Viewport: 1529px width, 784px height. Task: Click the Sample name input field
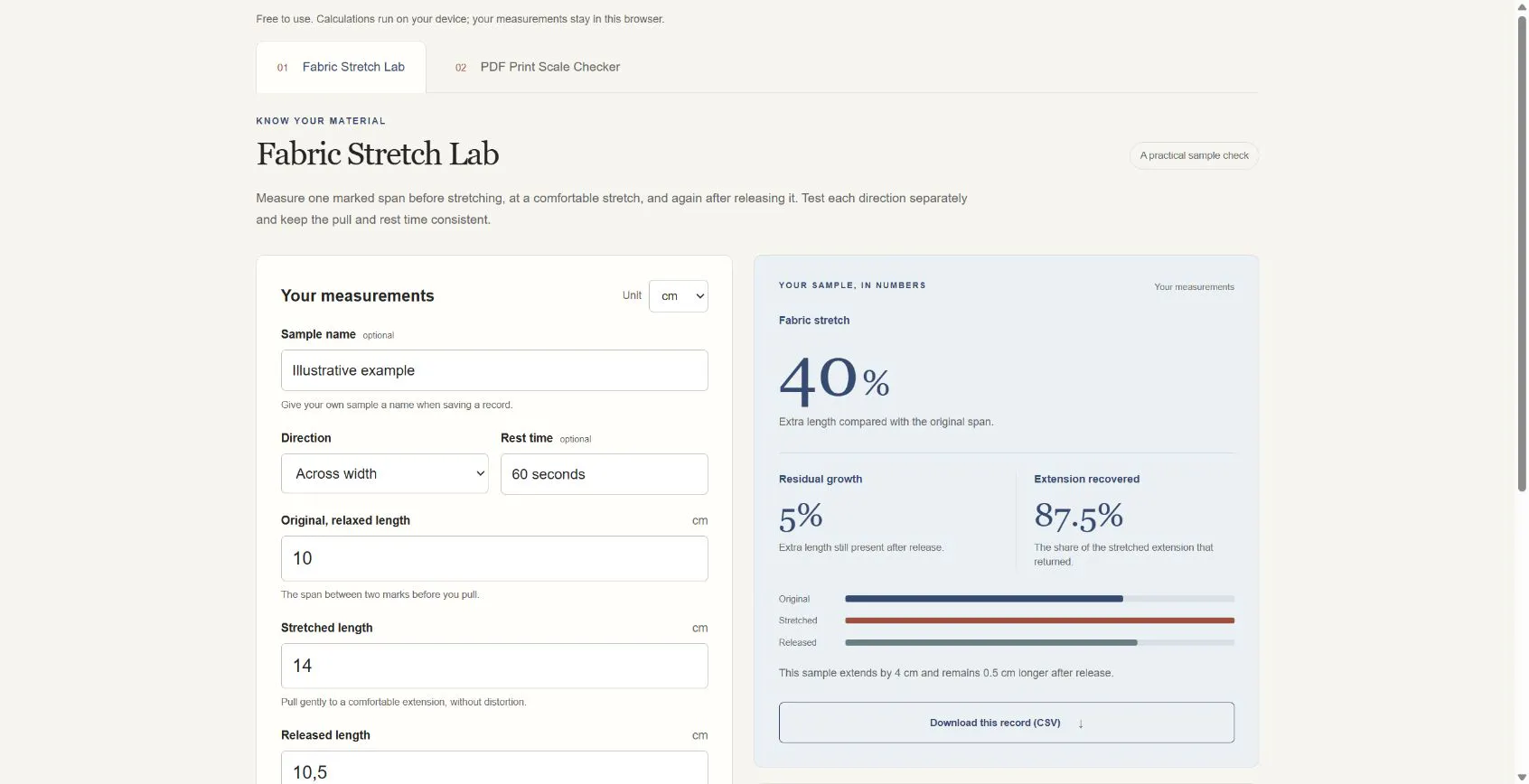(494, 370)
